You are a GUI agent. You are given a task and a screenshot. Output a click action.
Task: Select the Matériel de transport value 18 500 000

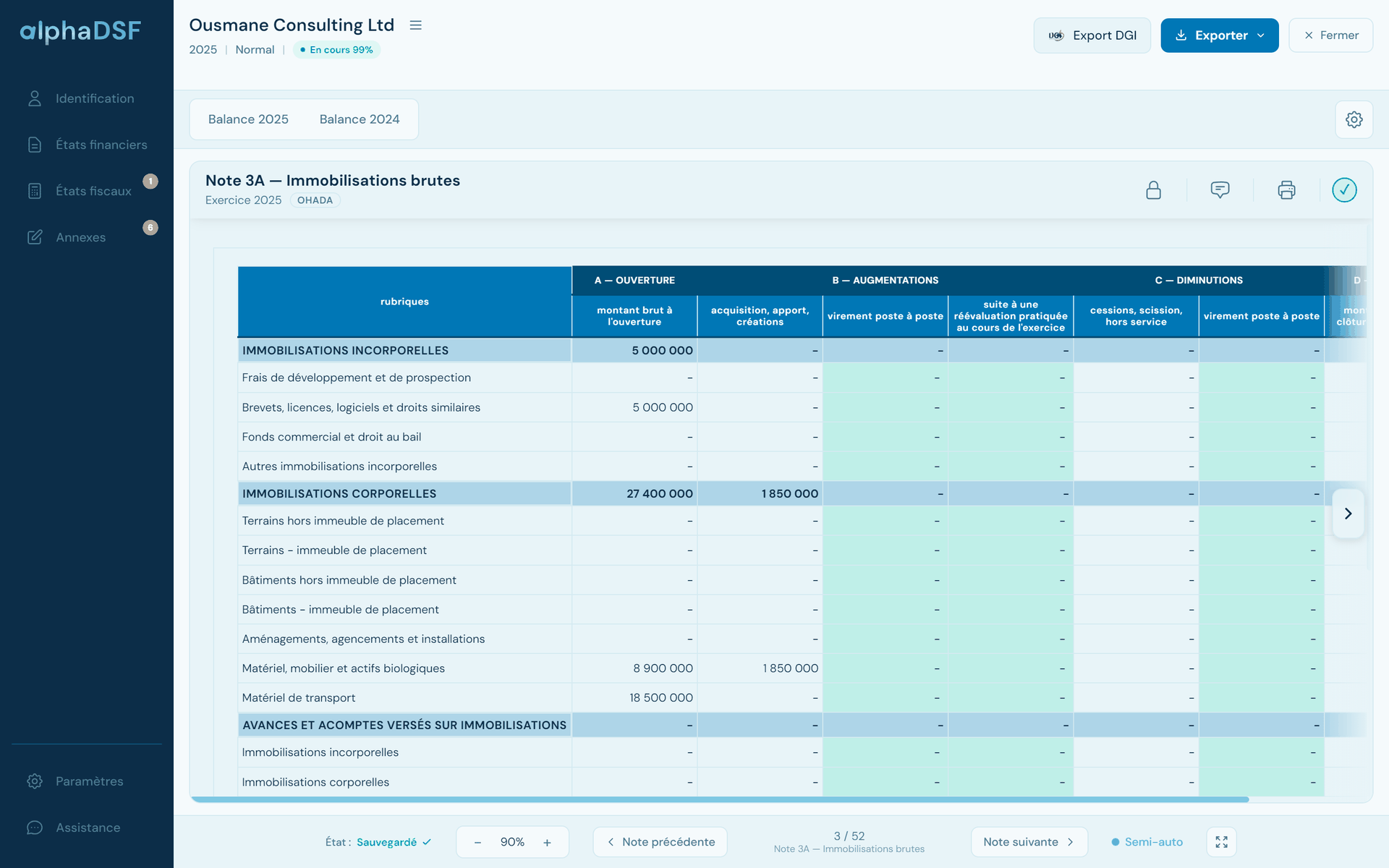click(634, 698)
